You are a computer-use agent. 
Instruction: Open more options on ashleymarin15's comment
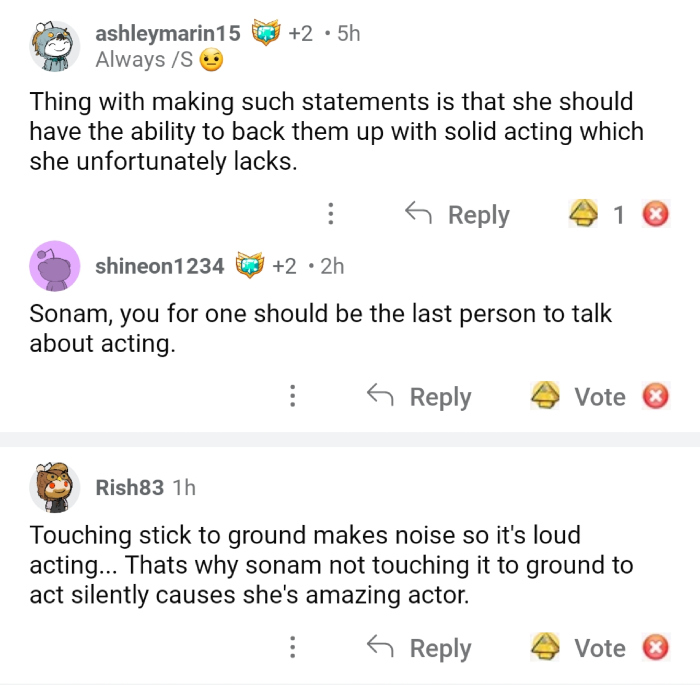tap(330, 214)
